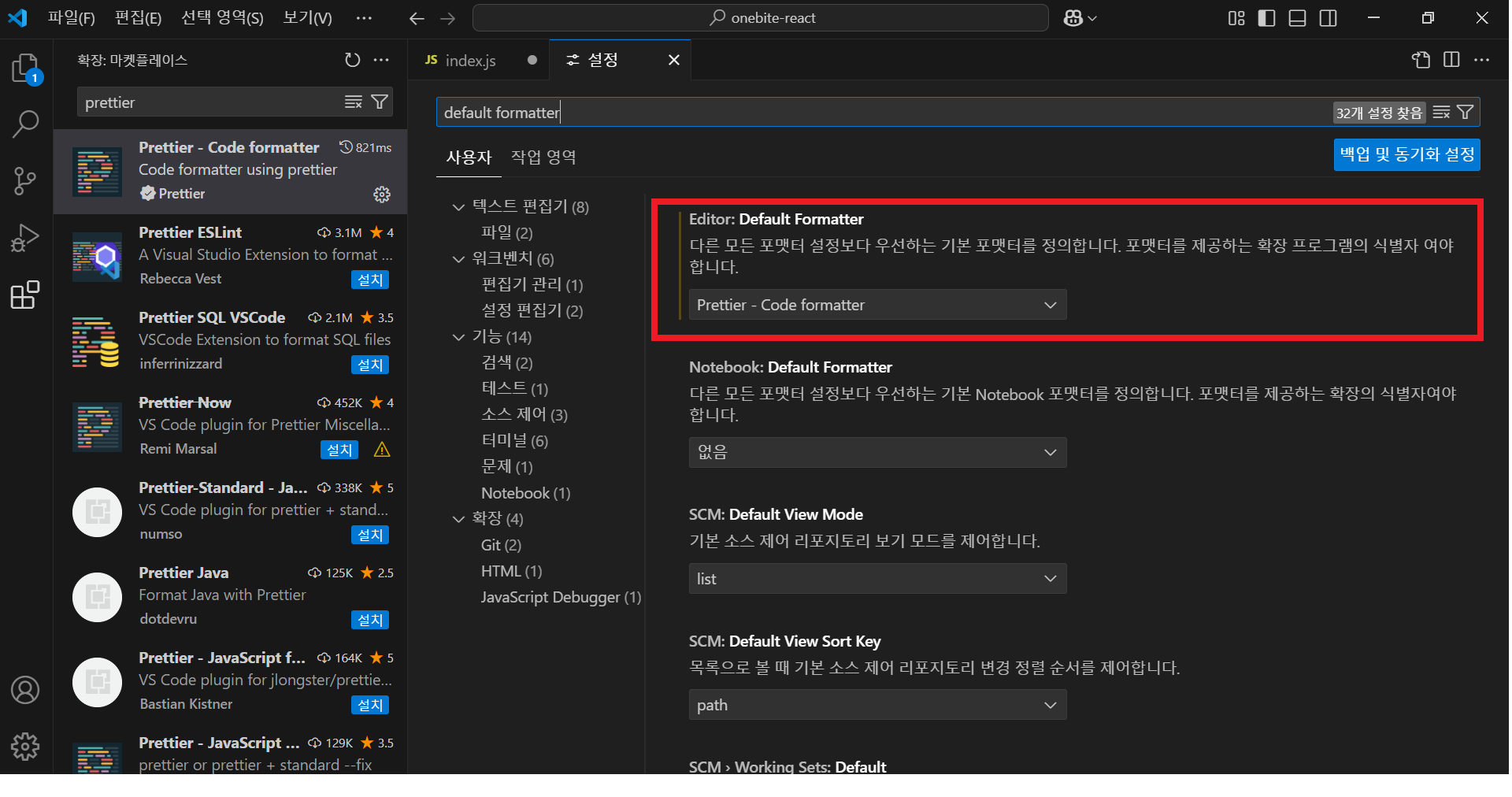
Task: Open the 파일(F) menu
Action: pos(72,18)
